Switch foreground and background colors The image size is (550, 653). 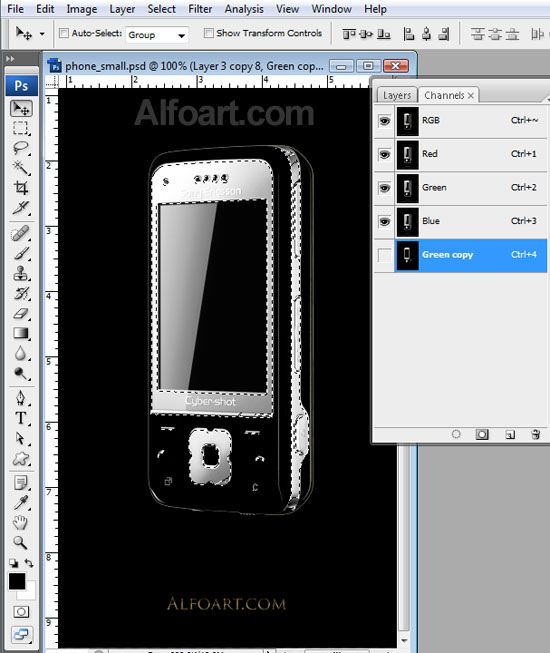click(29, 563)
